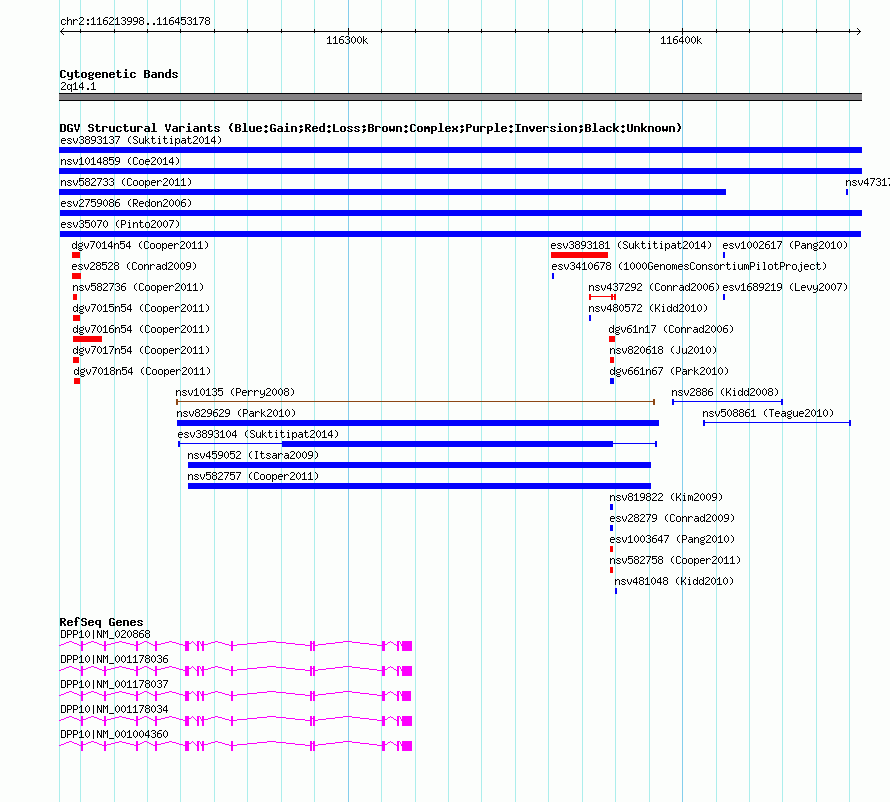Viewport: 890px width, 802px height.
Task: Click the dgv7016n54 (Cooper2011) label
Action: click(x=141, y=329)
